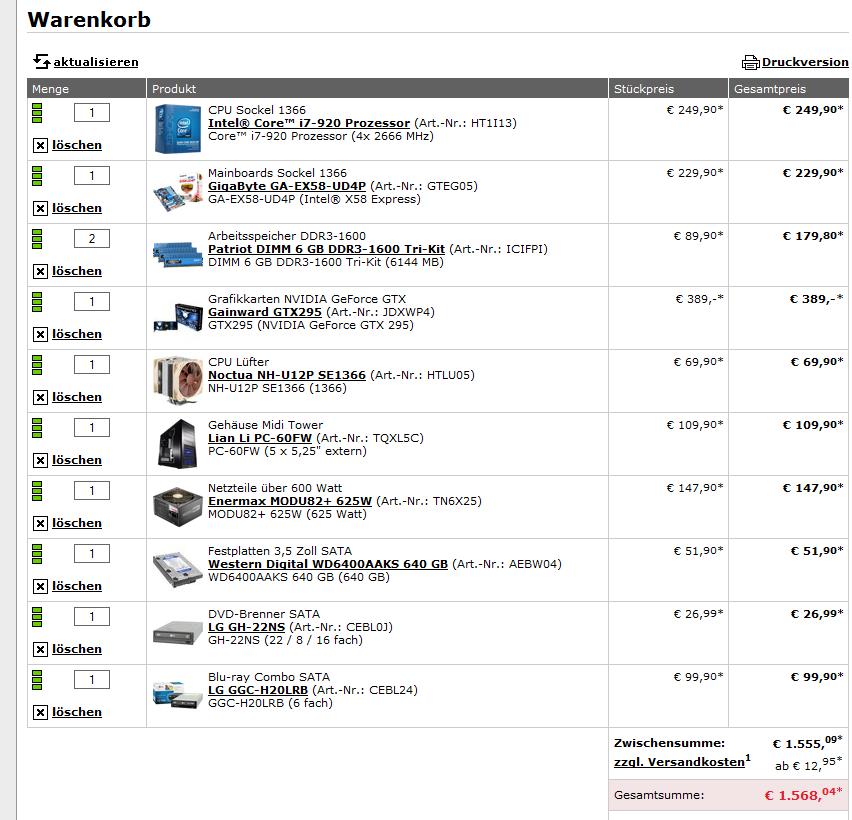The image size is (852, 820).
Task: Click löschen link for Intel Core i7-920
Action: (x=77, y=145)
